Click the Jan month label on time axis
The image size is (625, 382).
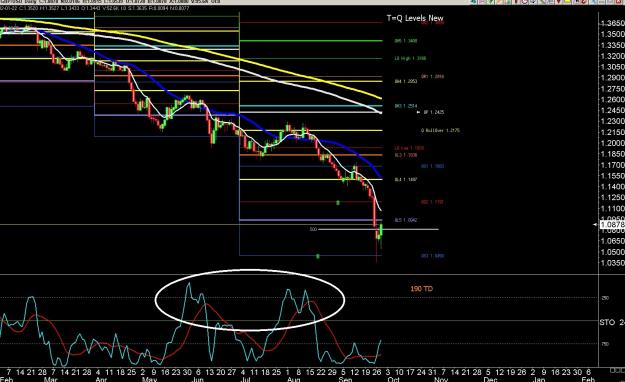pyautogui.click(x=539, y=379)
